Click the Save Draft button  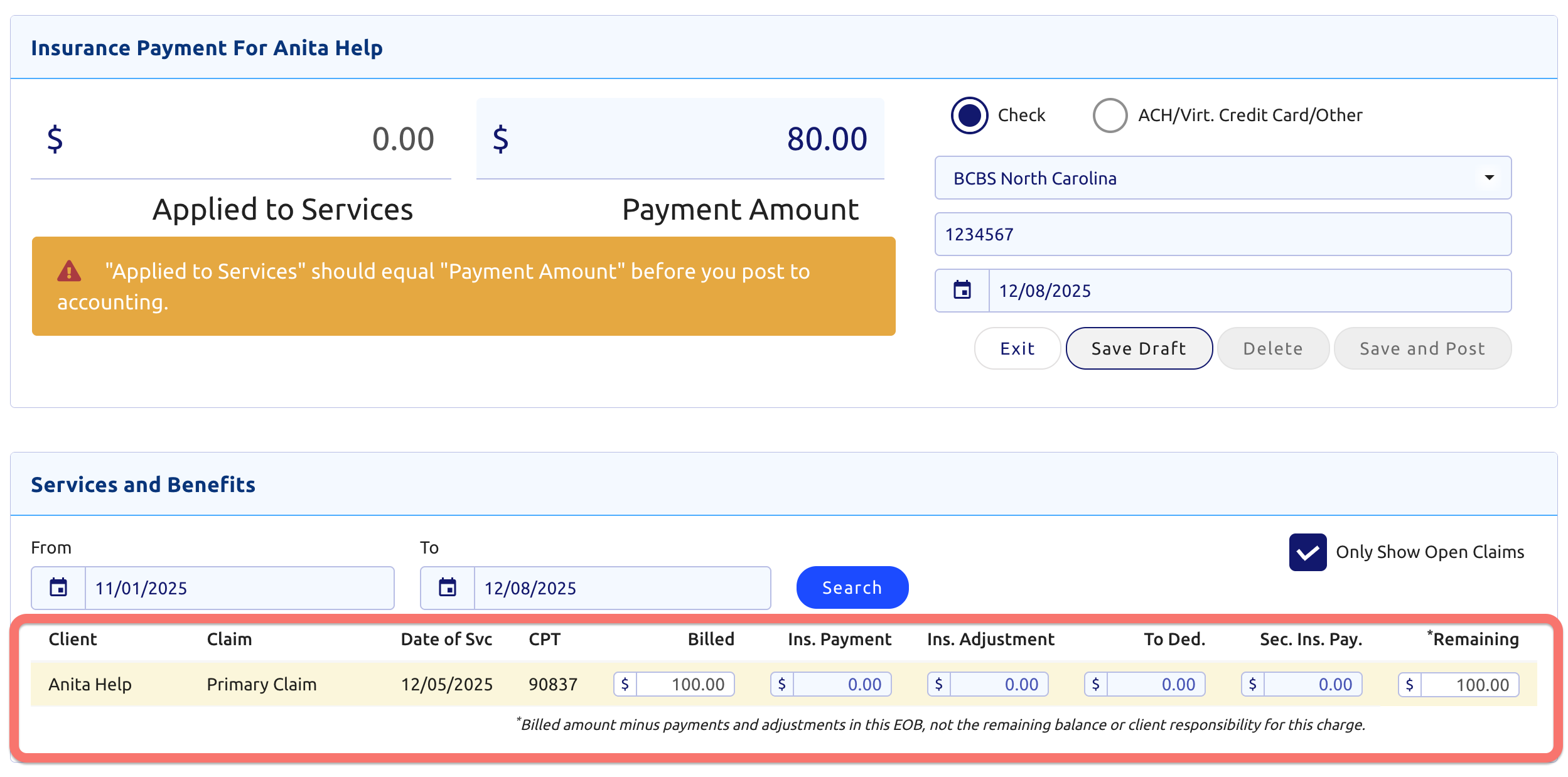1139,348
